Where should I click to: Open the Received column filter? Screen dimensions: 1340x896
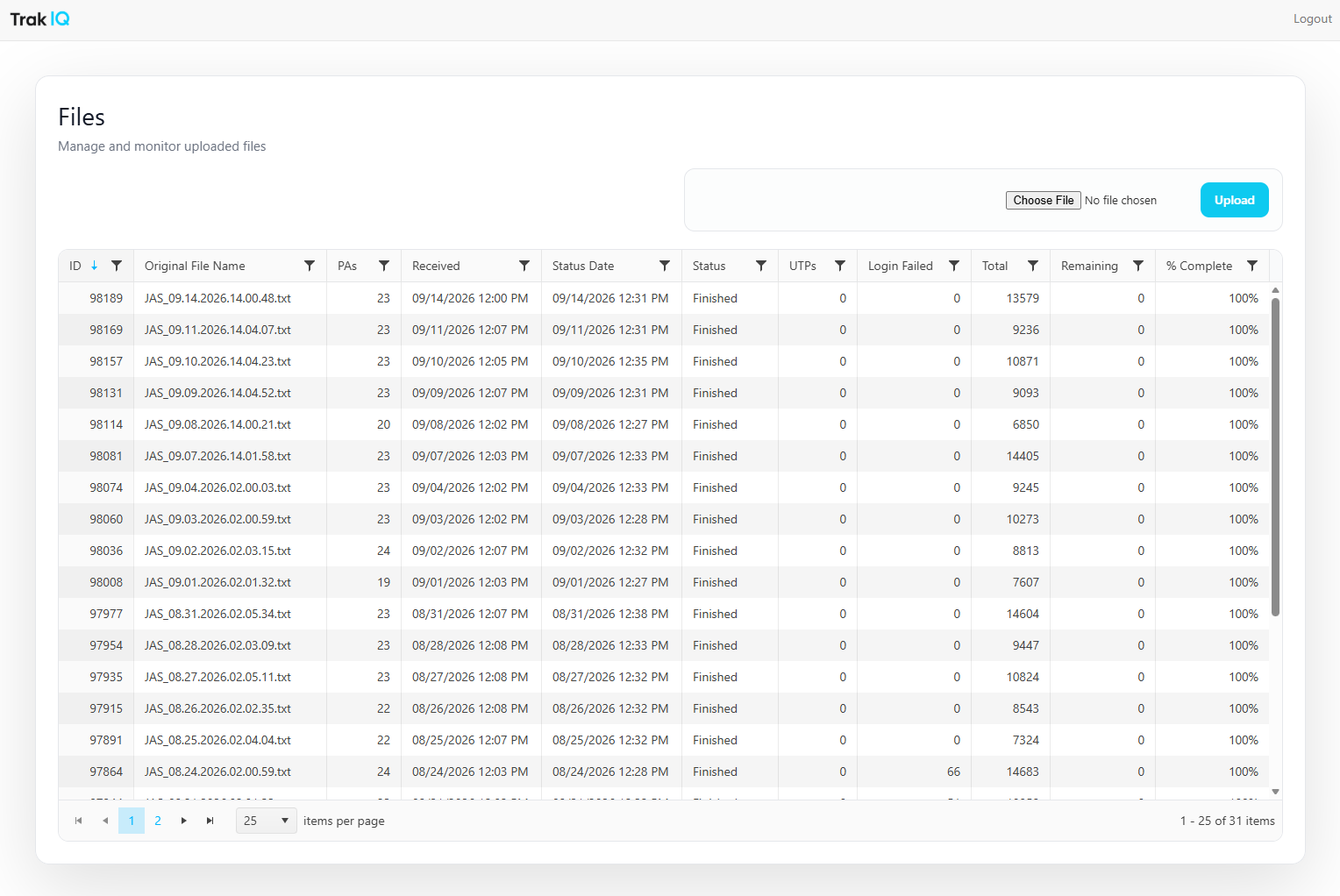524,266
